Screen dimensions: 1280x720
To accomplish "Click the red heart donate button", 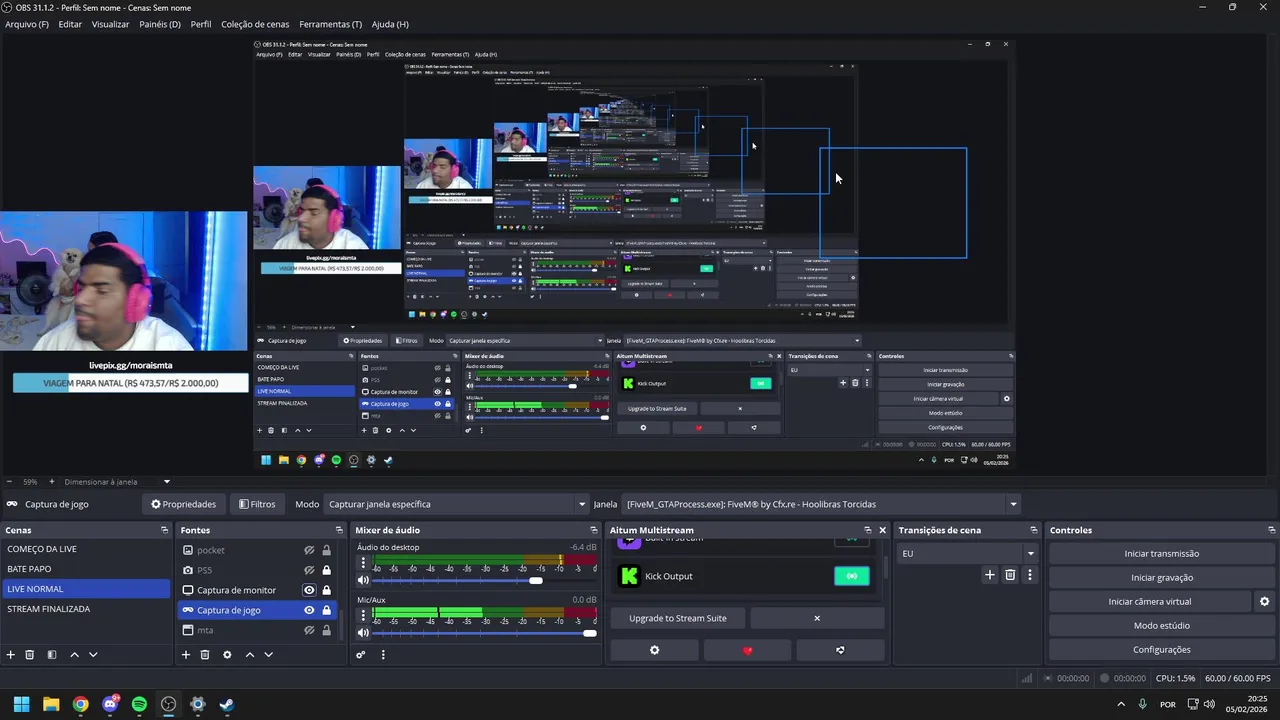I will click(x=747, y=650).
